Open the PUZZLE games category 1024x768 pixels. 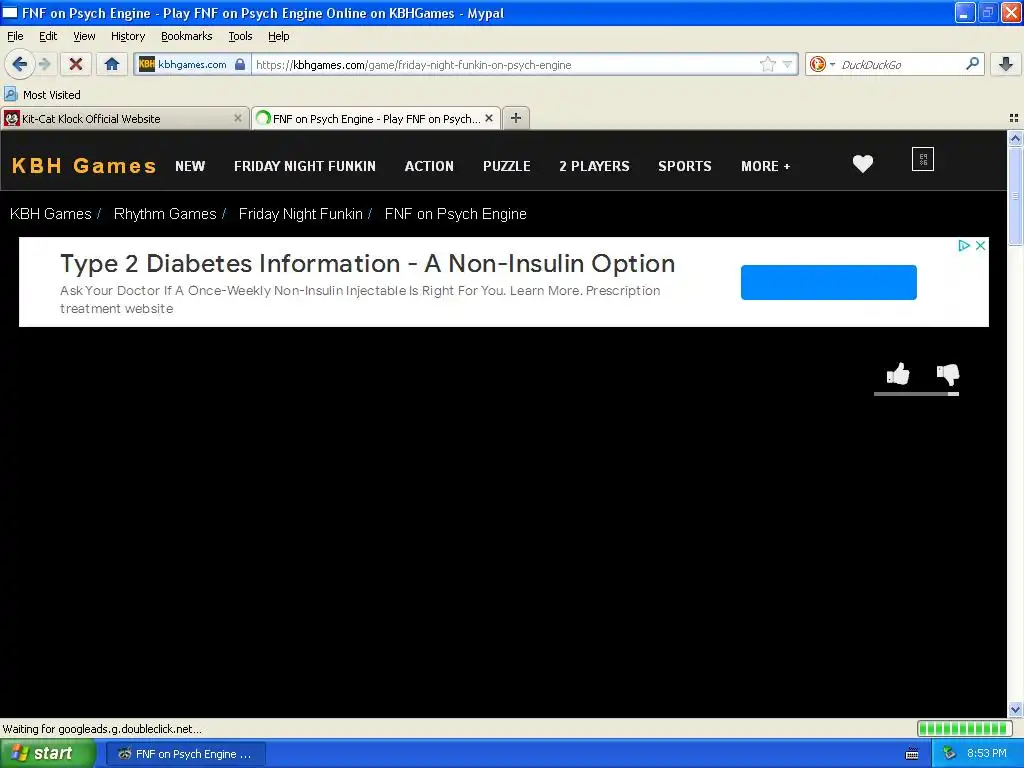click(507, 166)
